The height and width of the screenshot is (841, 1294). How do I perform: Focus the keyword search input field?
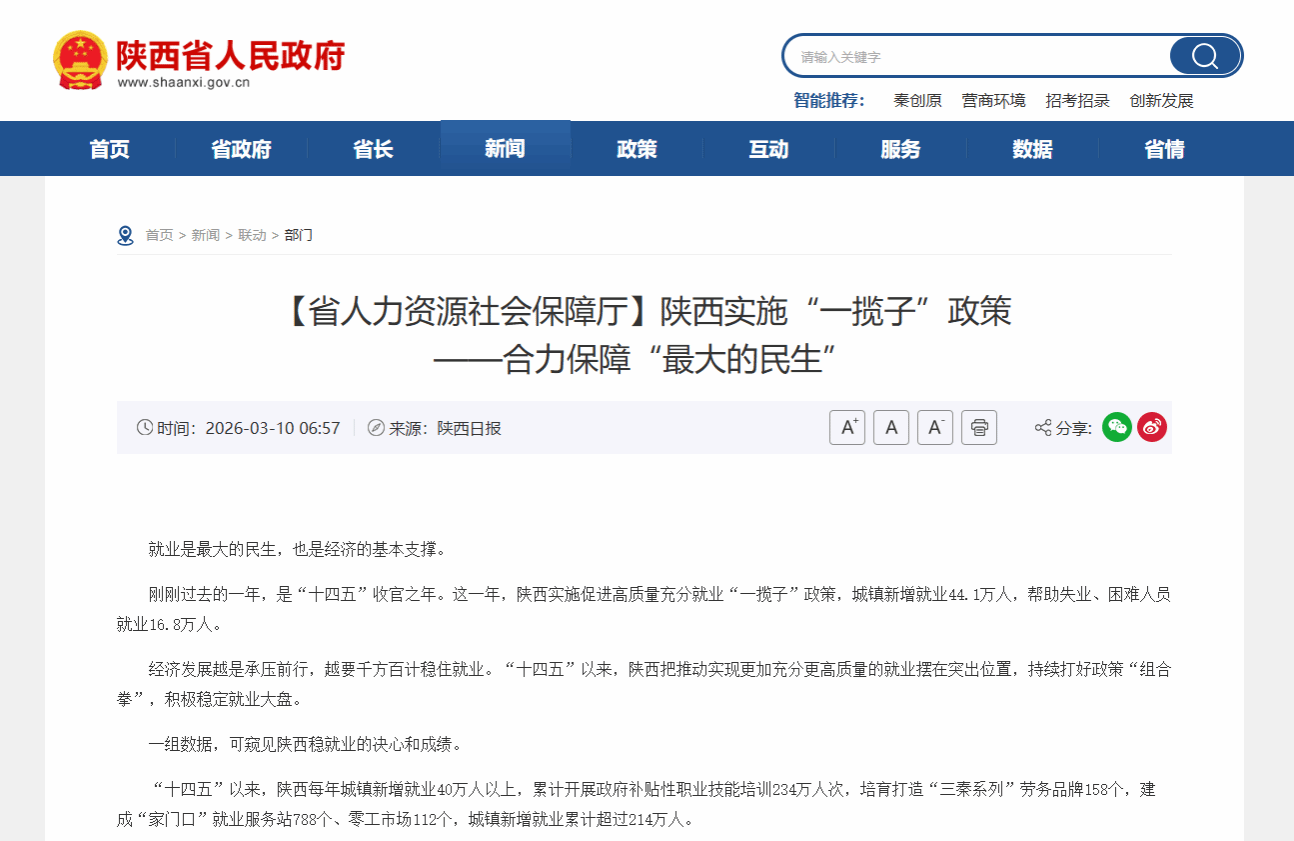[x=975, y=57]
